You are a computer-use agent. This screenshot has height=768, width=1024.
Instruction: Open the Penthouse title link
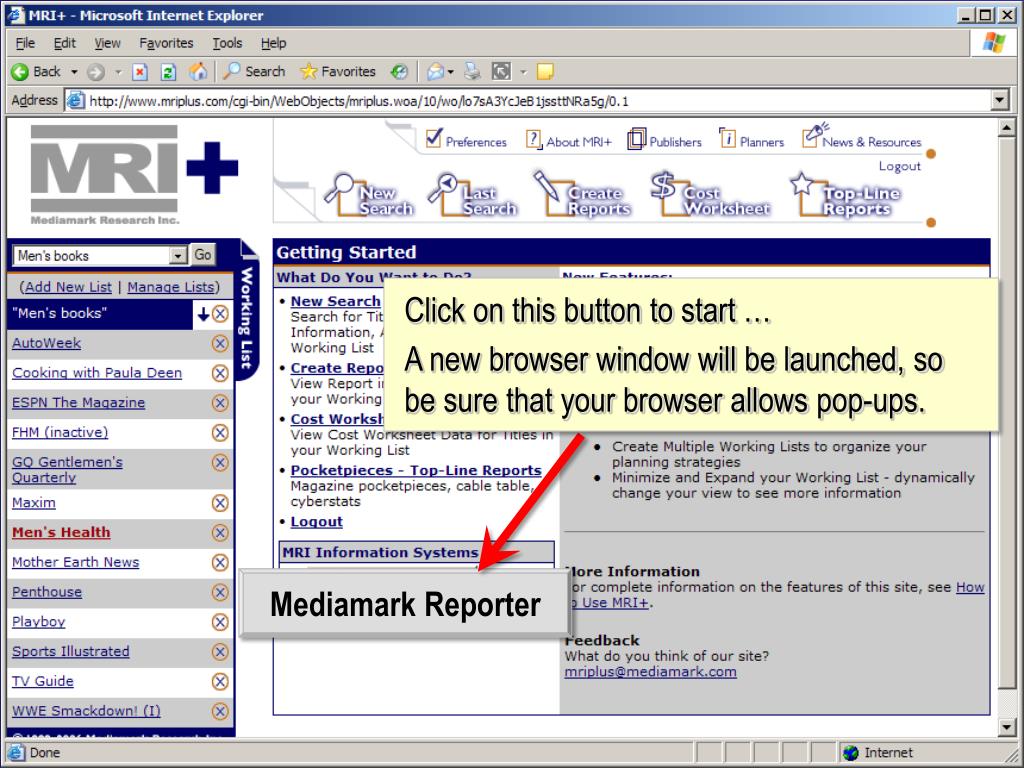pyautogui.click(x=47, y=592)
